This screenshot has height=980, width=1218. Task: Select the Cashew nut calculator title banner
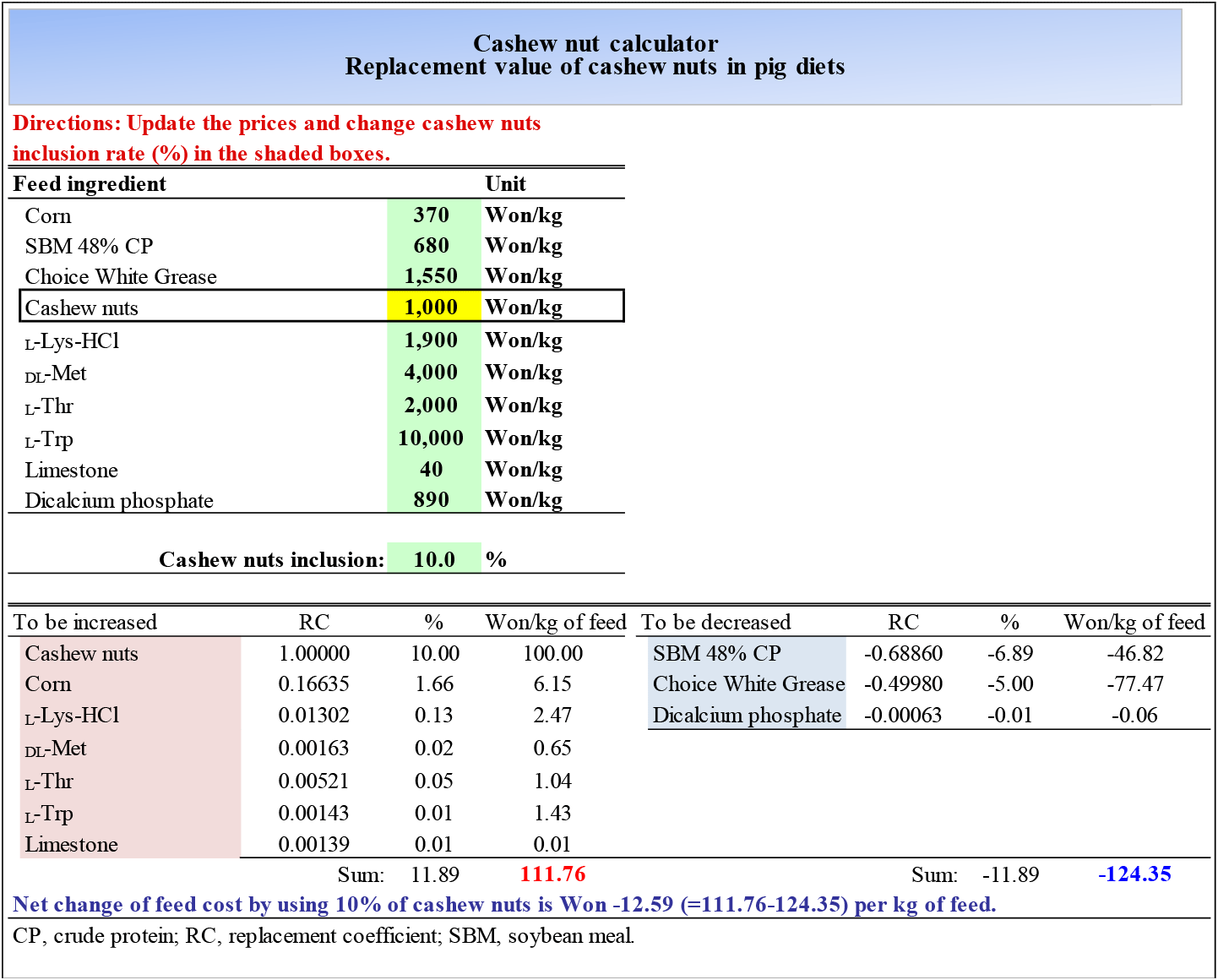click(595, 56)
